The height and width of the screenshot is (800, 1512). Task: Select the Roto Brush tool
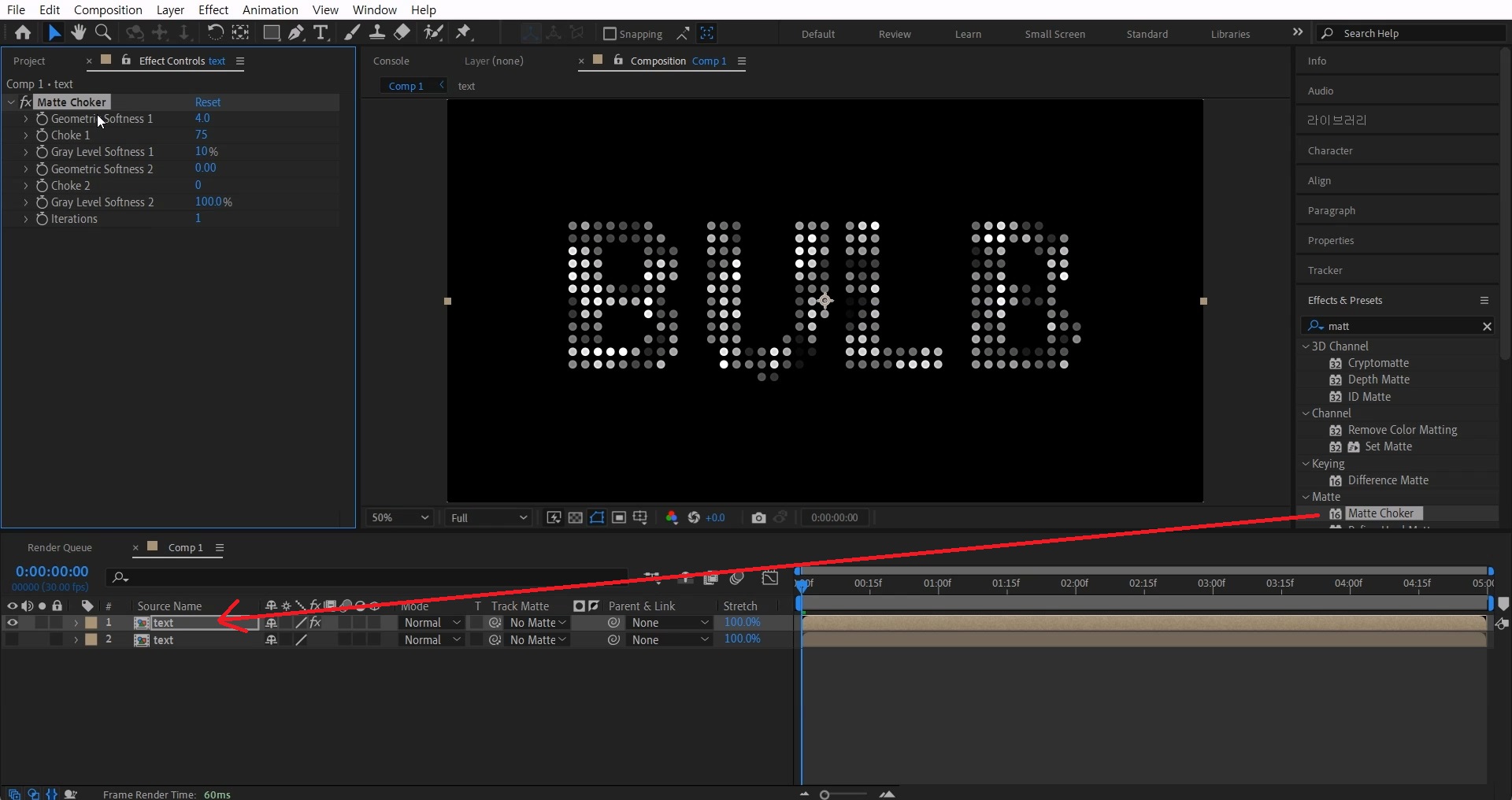(x=433, y=32)
